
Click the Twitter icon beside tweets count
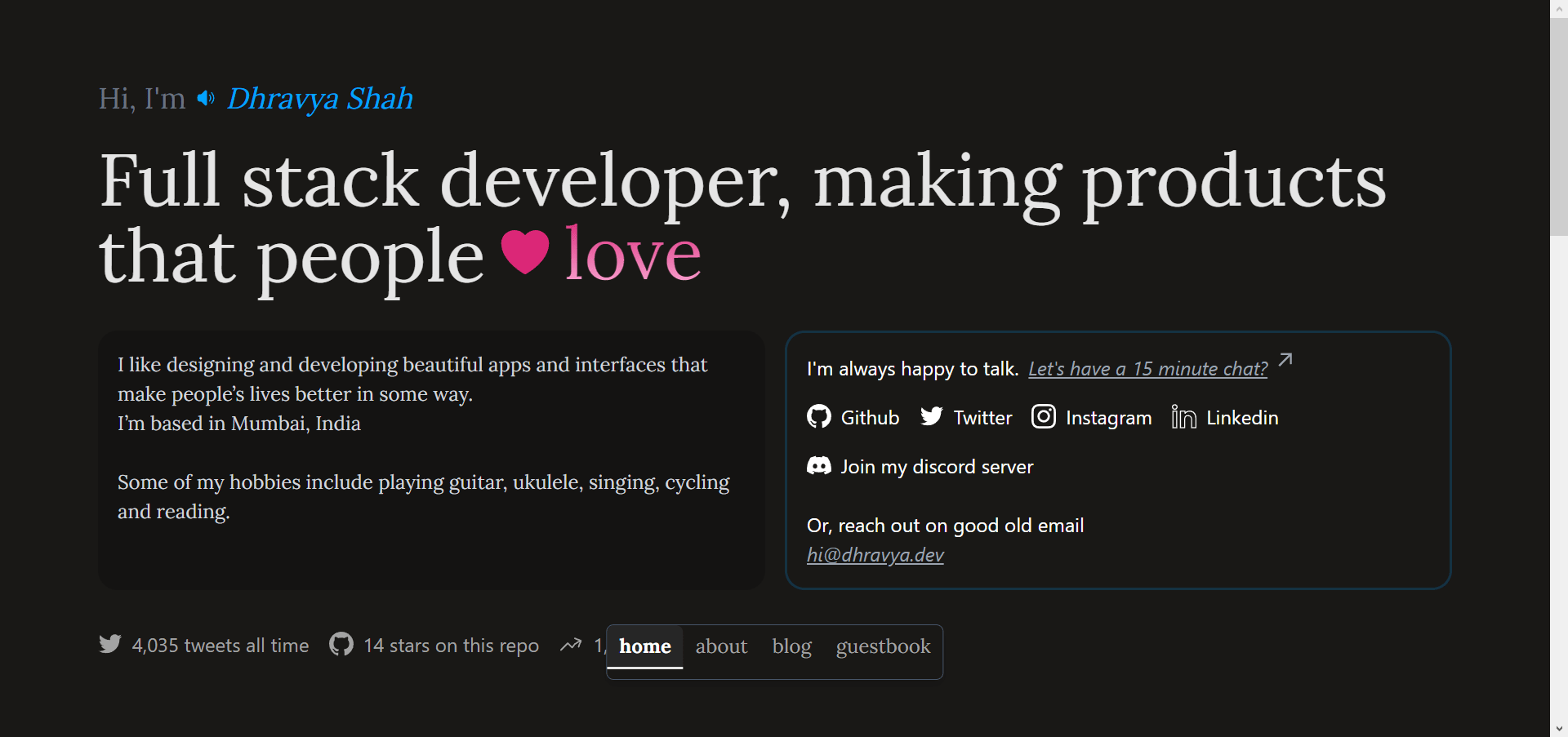click(x=110, y=645)
